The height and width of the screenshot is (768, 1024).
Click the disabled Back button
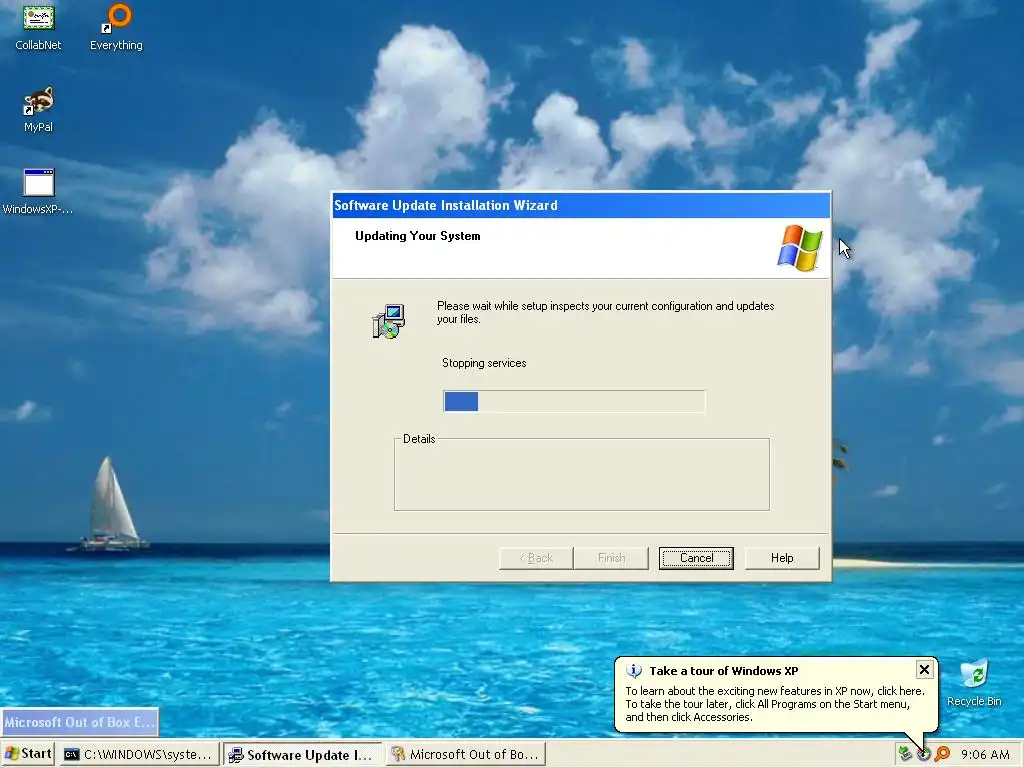[536, 558]
